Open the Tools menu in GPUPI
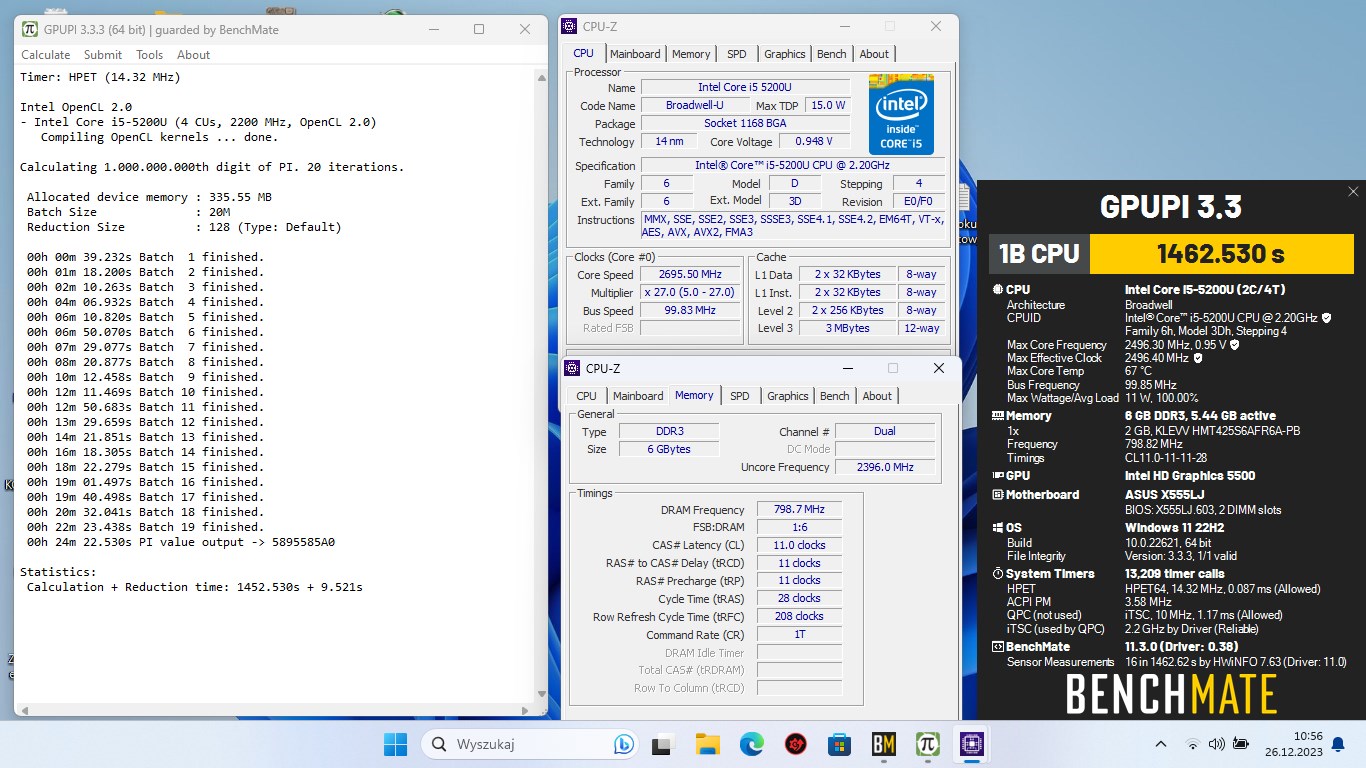The image size is (1366, 768). (x=150, y=55)
